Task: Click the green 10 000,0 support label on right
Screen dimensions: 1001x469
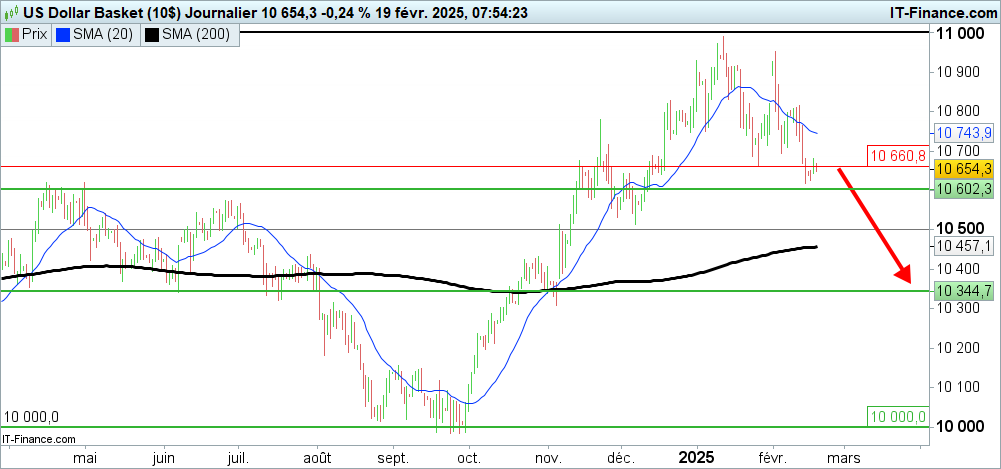Action: tap(897, 416)
